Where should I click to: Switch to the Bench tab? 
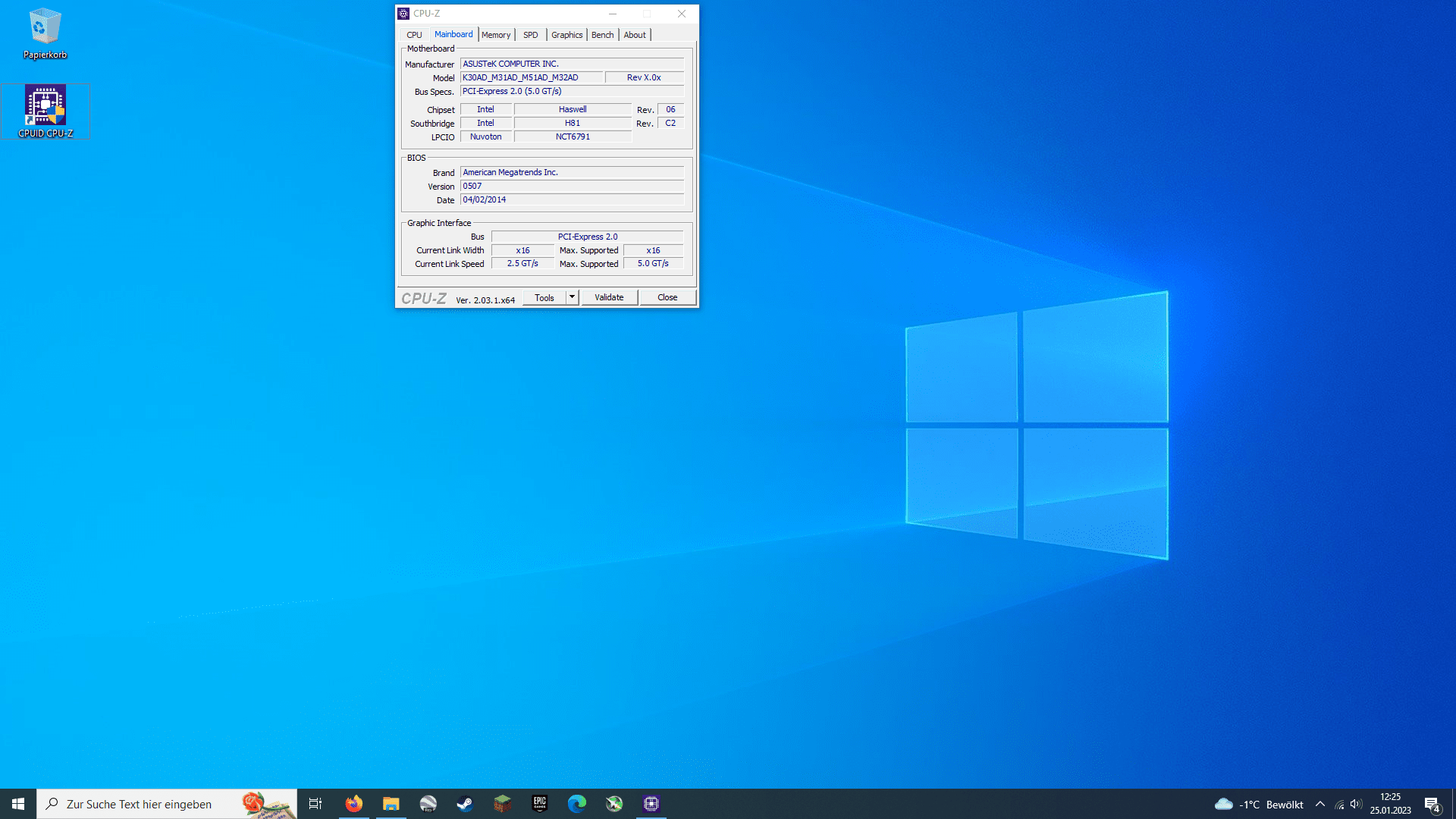tap(603, 35)
